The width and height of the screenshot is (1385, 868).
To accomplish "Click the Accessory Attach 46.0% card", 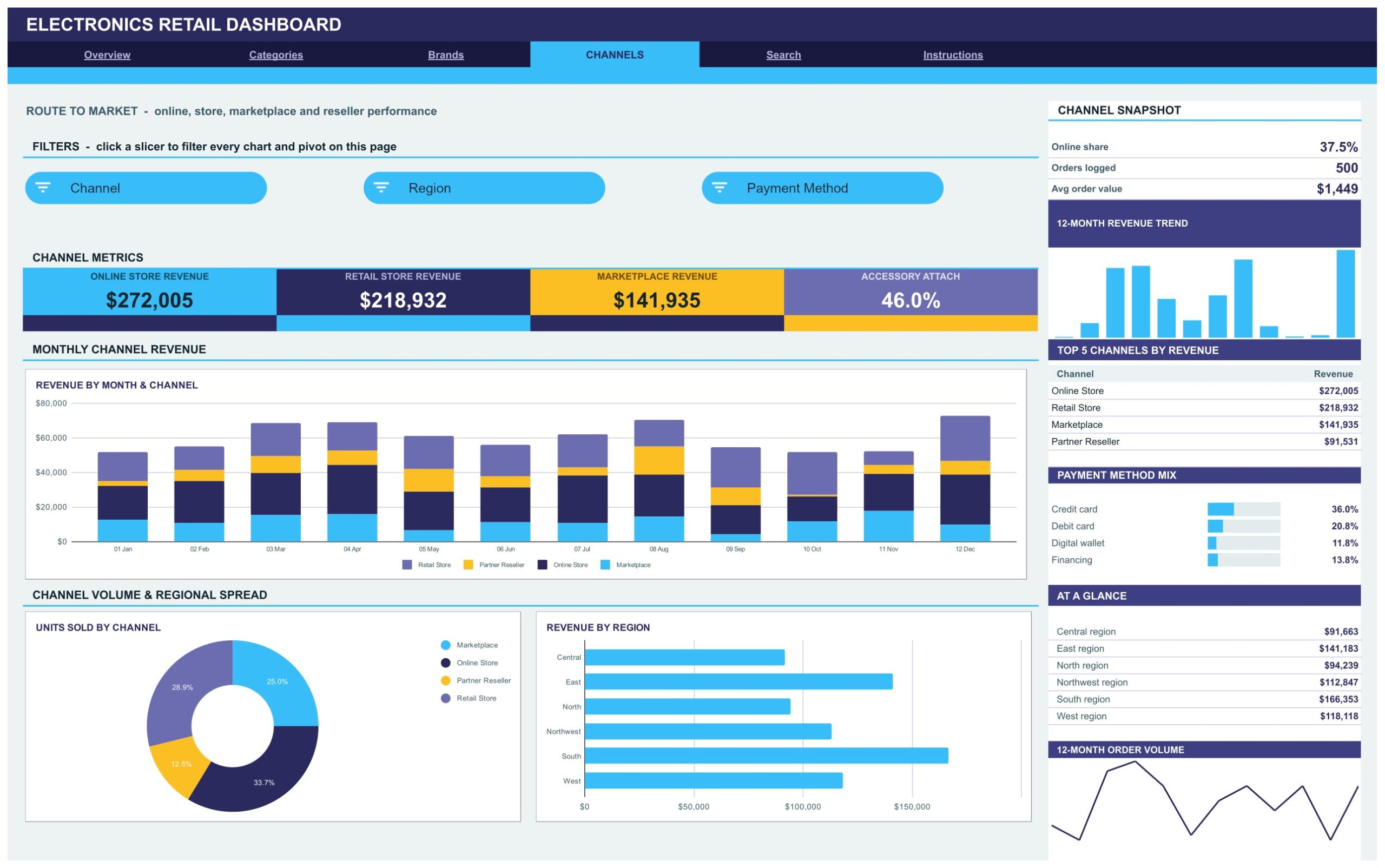I will pos(911,300).
